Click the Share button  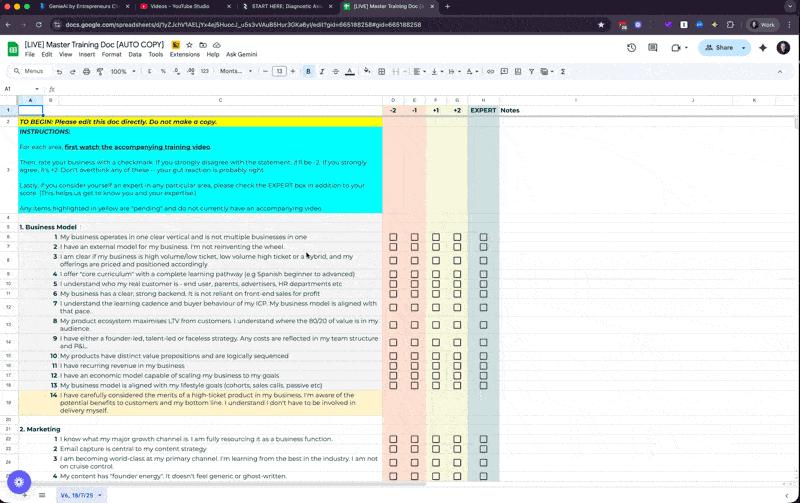(x=719, y=47)
